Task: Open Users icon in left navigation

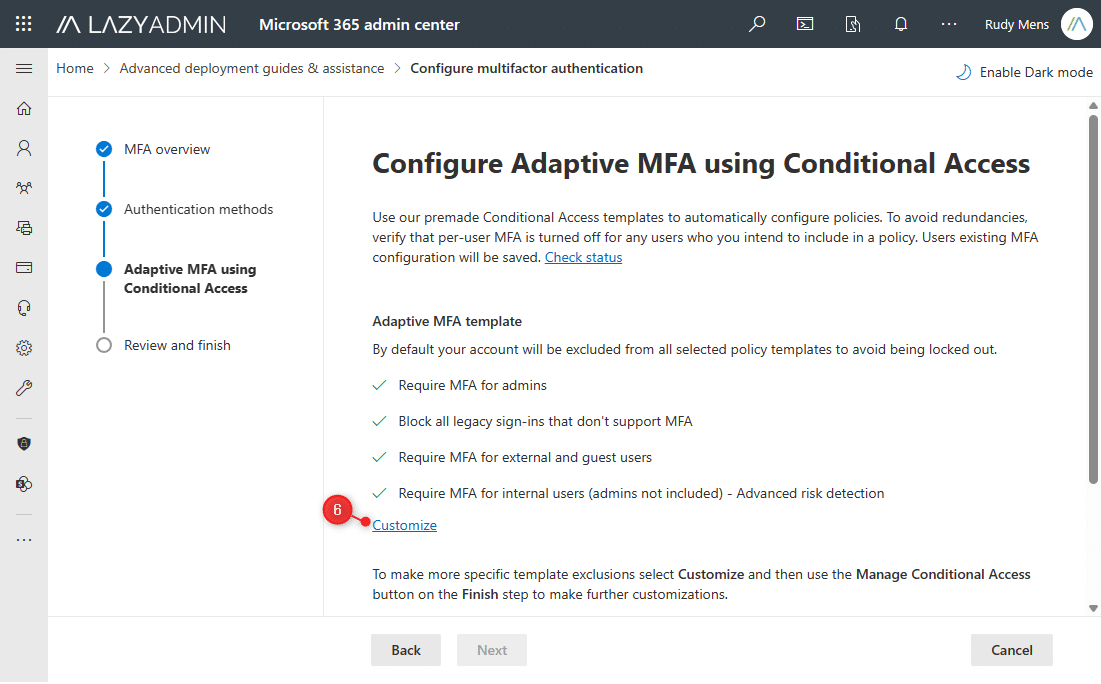Action: point(24,148)
